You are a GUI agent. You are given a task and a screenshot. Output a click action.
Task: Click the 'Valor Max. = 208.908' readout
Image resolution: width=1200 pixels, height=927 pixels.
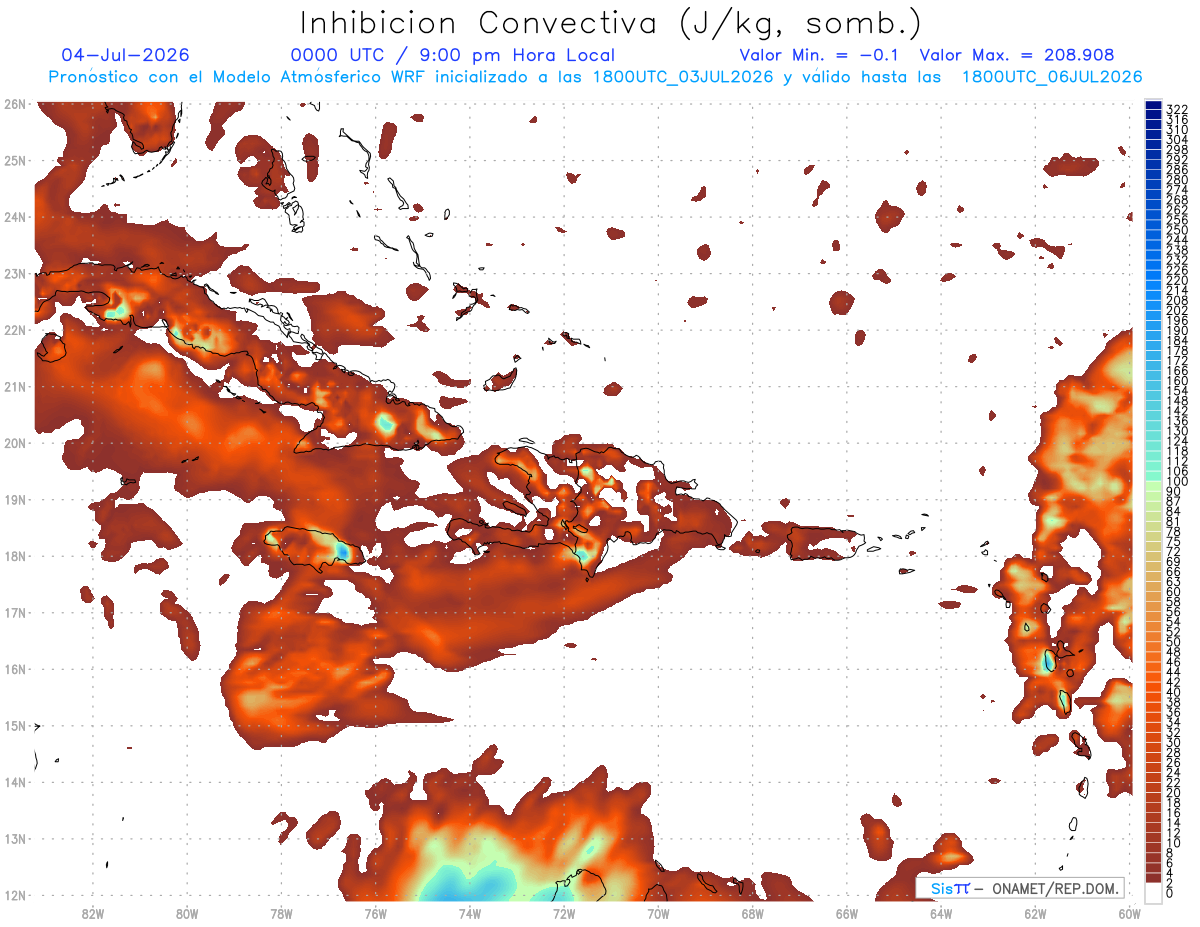click(x=1017, y=55)
